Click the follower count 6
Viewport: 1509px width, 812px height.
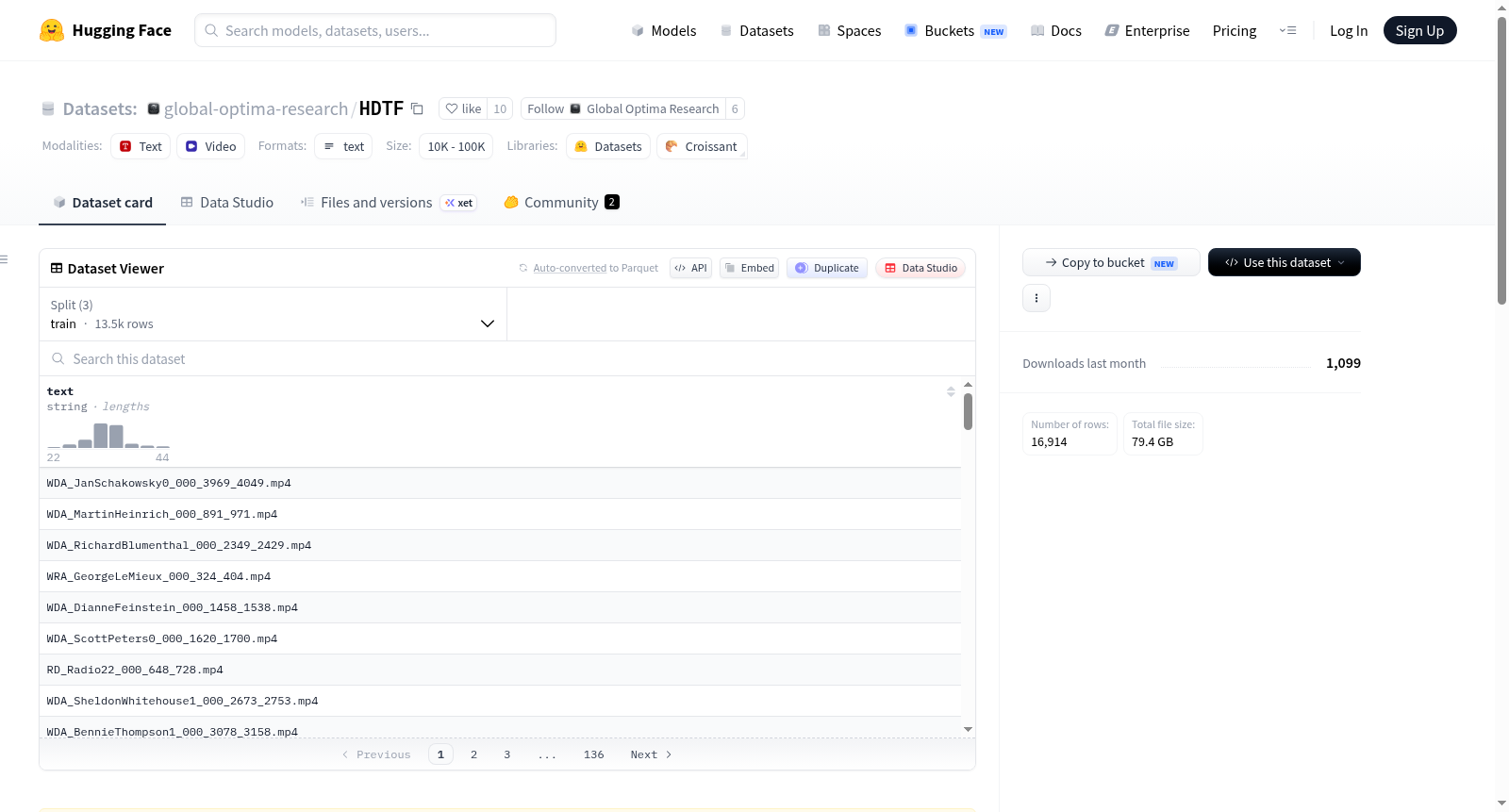point(735,108)
